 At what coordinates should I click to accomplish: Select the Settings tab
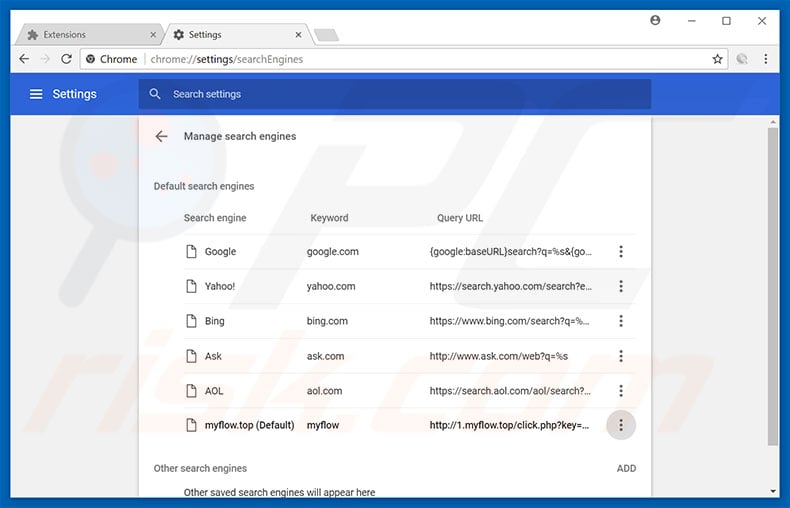click(x=237, y=35)
